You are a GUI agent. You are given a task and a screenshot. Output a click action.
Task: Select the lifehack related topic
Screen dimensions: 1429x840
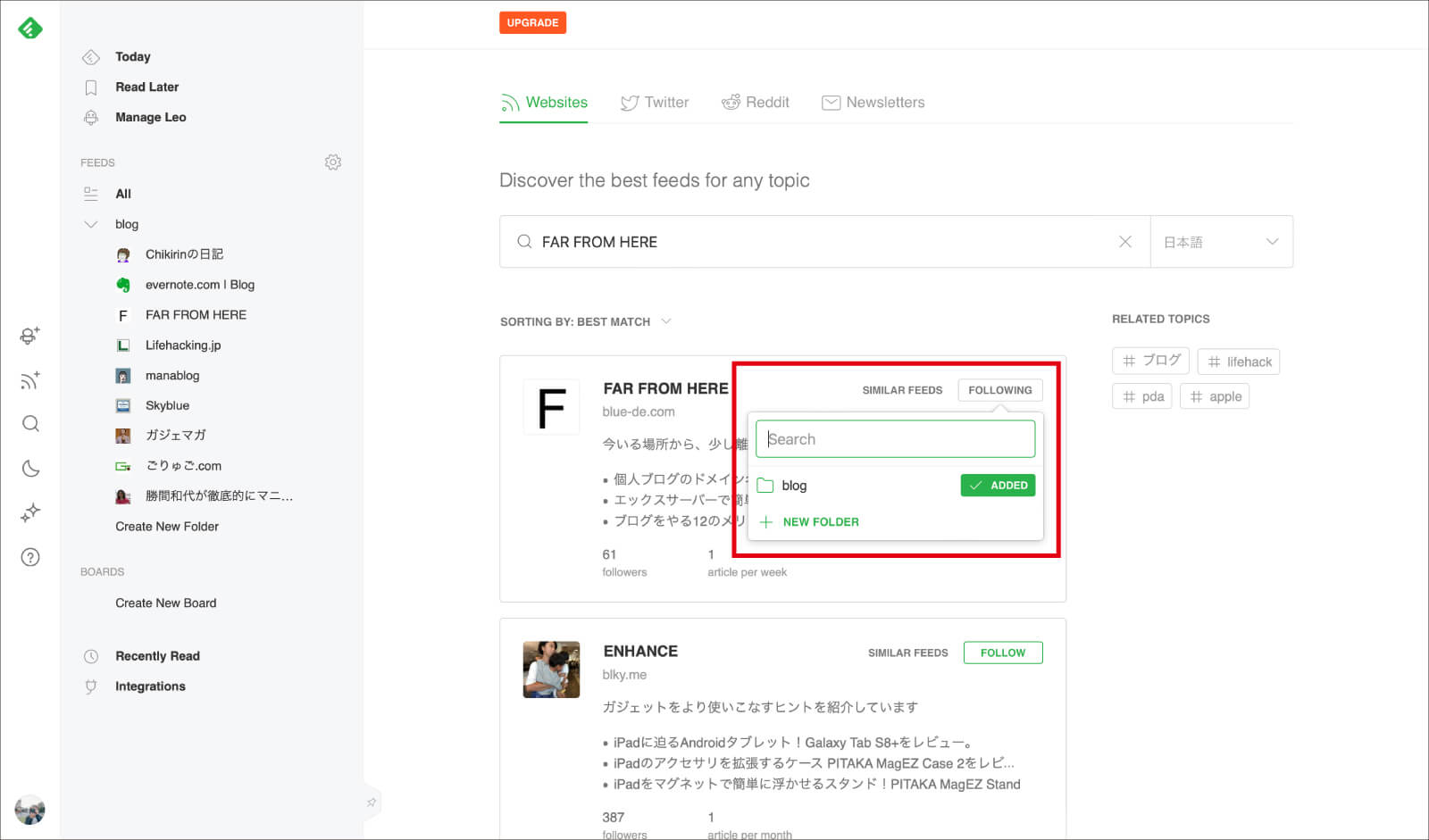(1239, 362)
